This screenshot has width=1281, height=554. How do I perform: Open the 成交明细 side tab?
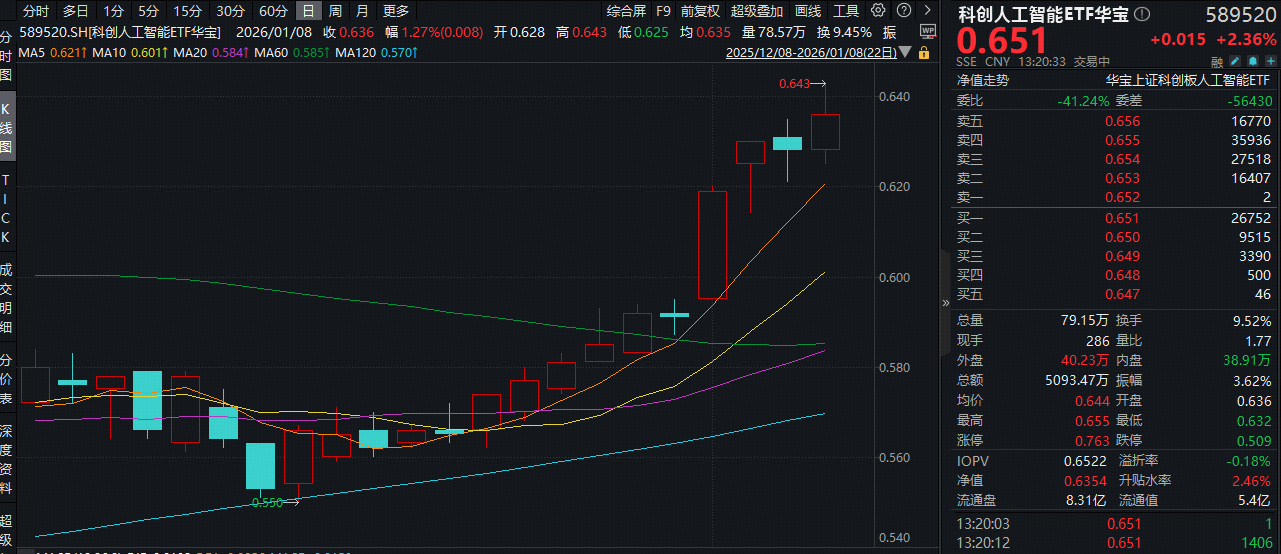coord(6,298)
